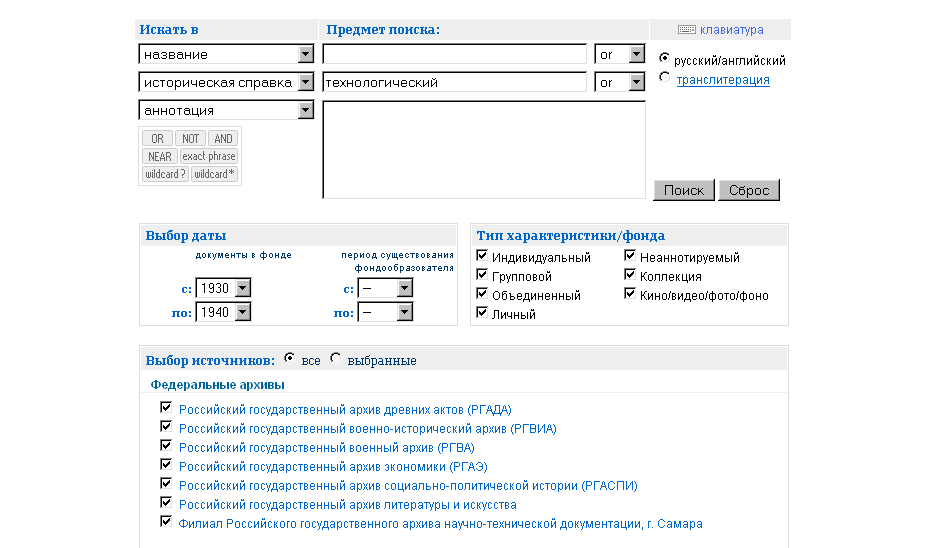The width and height of the screenshot is (935, 548).
Task: Open the Российский государственный военный архив (РГВА) link
Action: point(326,447)
